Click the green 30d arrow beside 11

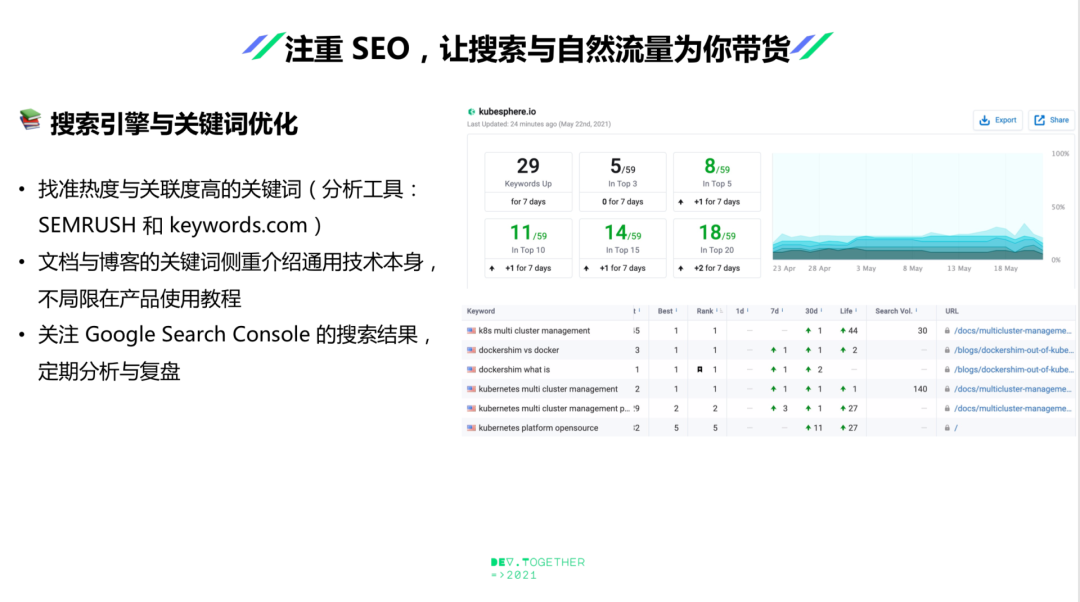click(808, 428)
